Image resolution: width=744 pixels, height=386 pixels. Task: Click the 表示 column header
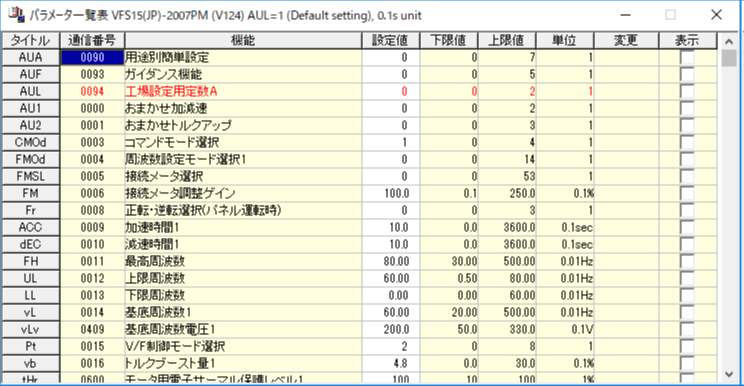(687, 40)
